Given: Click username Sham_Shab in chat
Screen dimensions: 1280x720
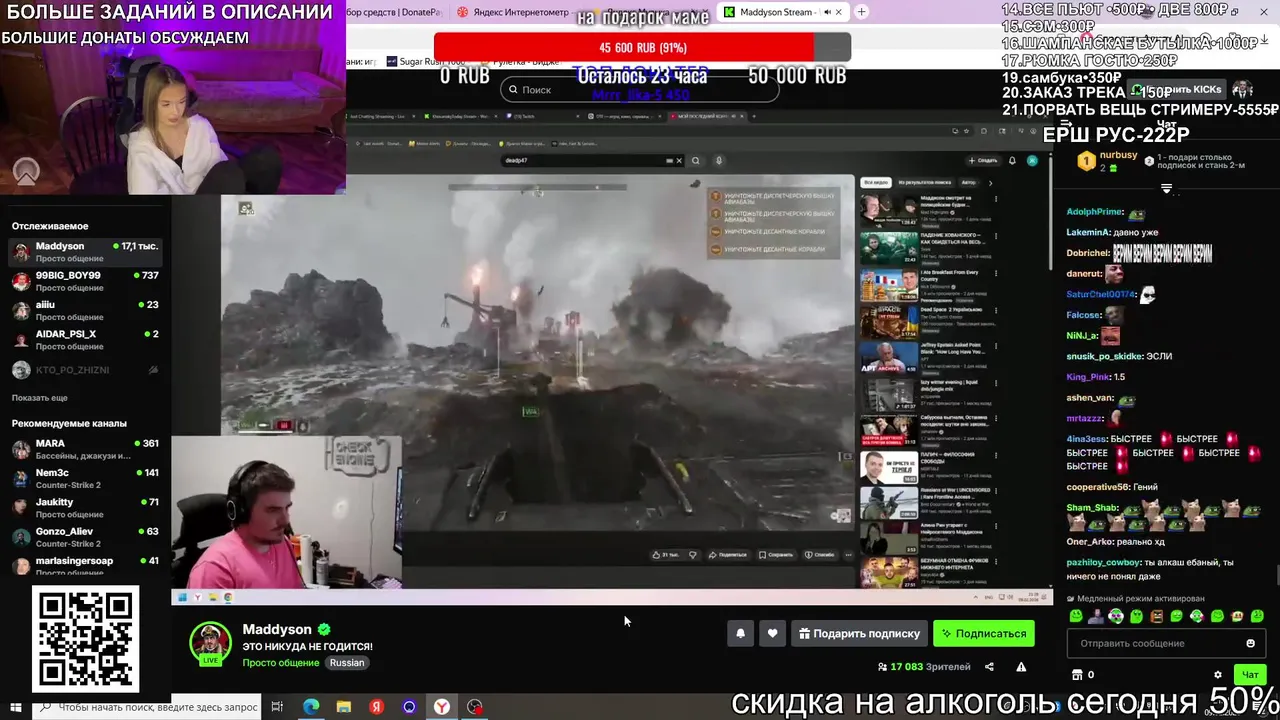Looking at the screenshot, I should [x=1093, y=507].
